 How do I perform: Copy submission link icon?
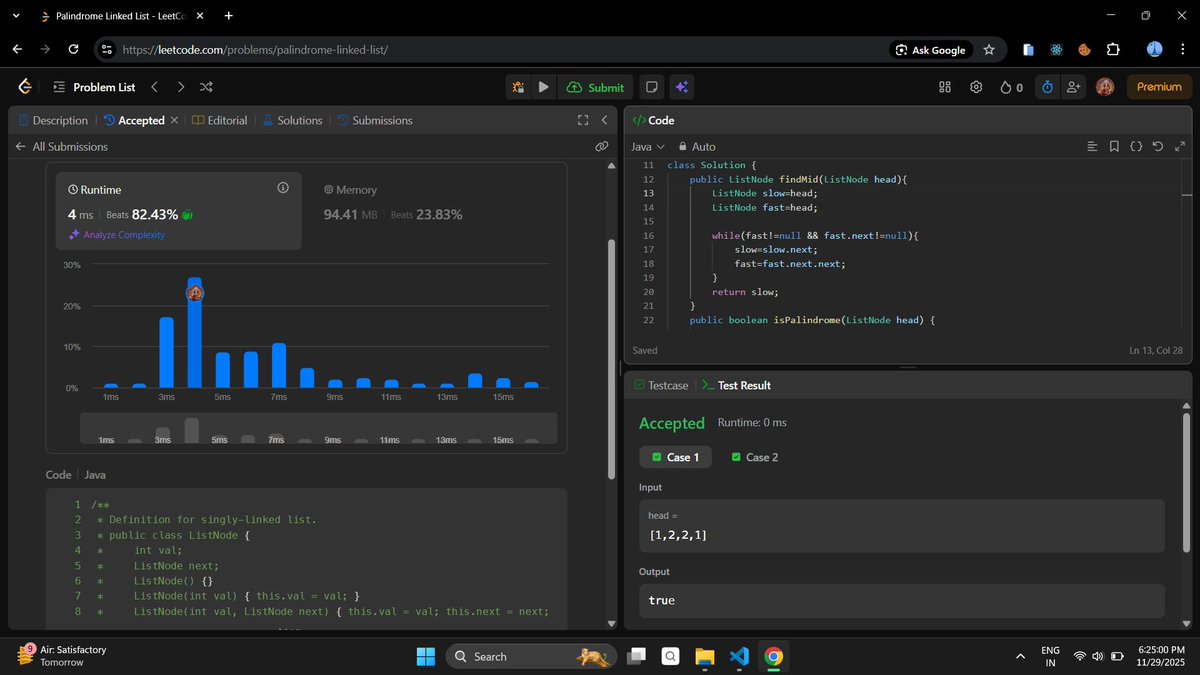coord(601,146)
